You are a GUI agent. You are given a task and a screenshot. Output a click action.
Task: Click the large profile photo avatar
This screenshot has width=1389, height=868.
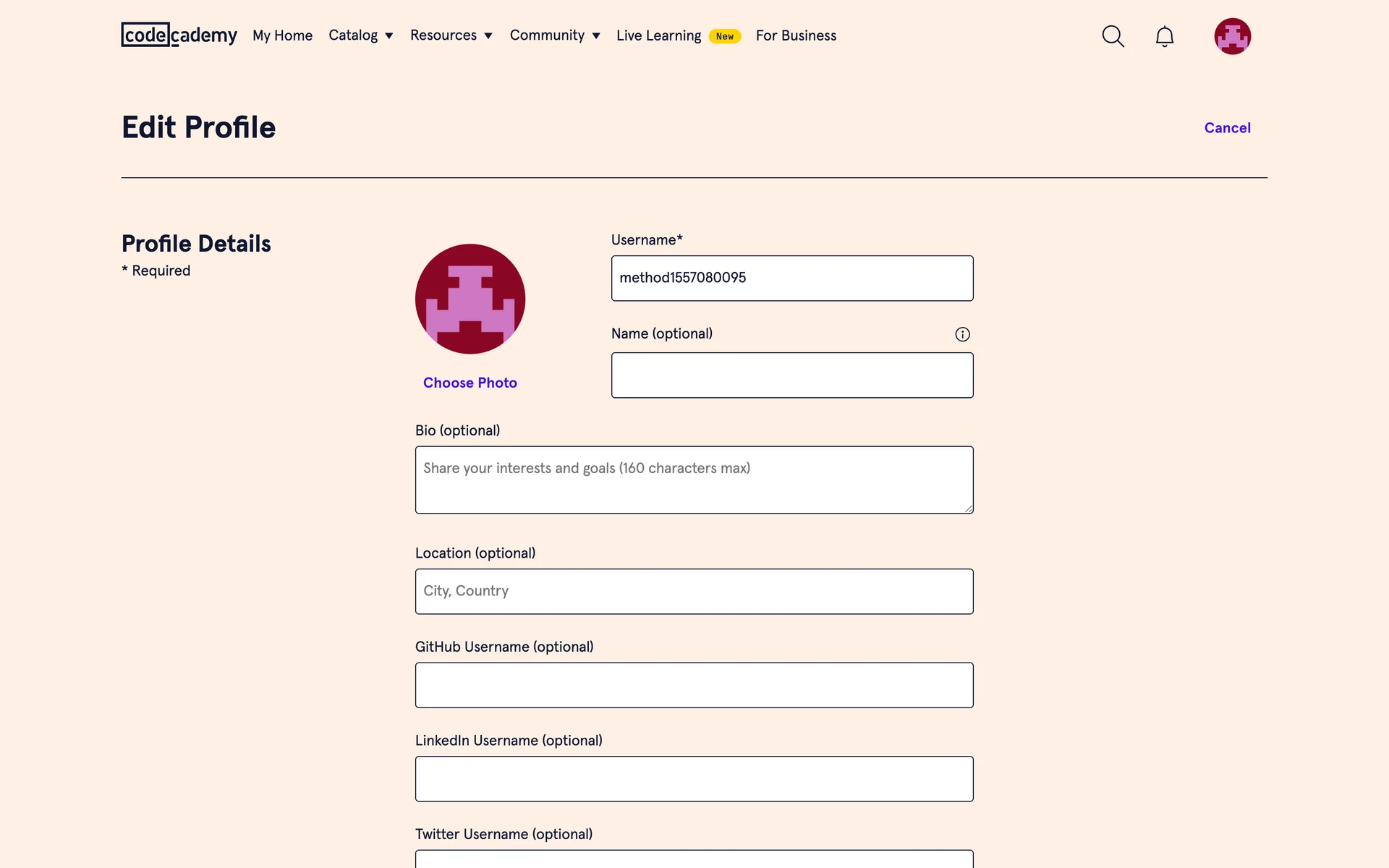point(470,299)
